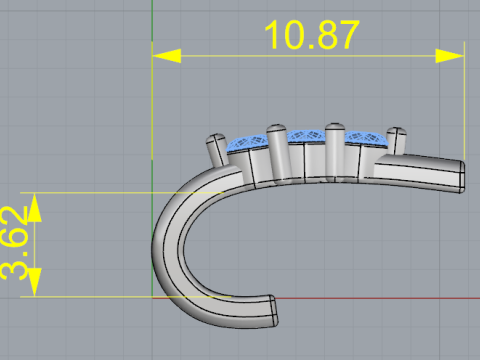Click the rightmost blue gemstone mesh
The height and width of the screenshot is (360, 480).
tap(366, 139)
